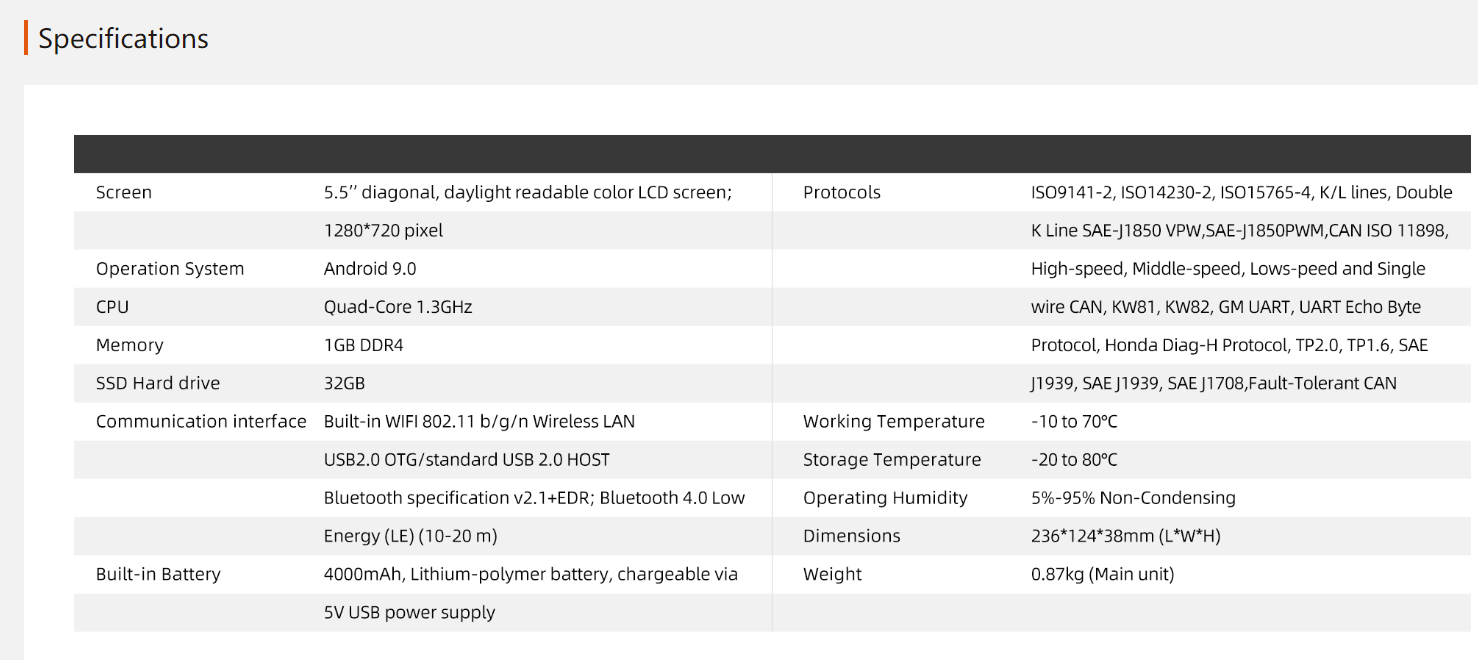This screenshot has width=1478, height=660.
Task: Click the Screen row label
Action: [124, 192]
